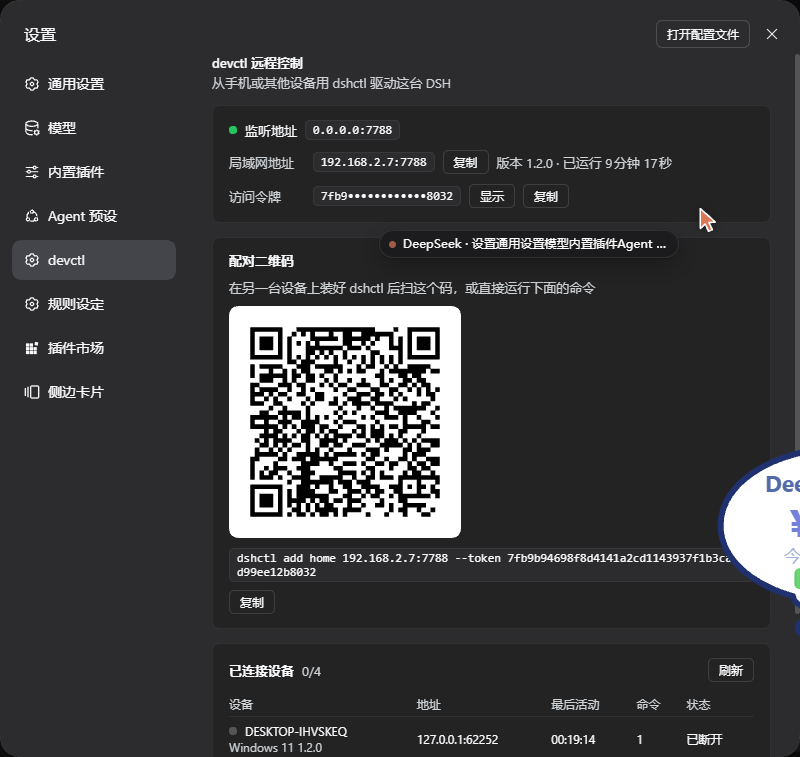The image size is (800, 757).
Task: Click the grid icon beside 插件市场
Action: click(x=32, y=348)
